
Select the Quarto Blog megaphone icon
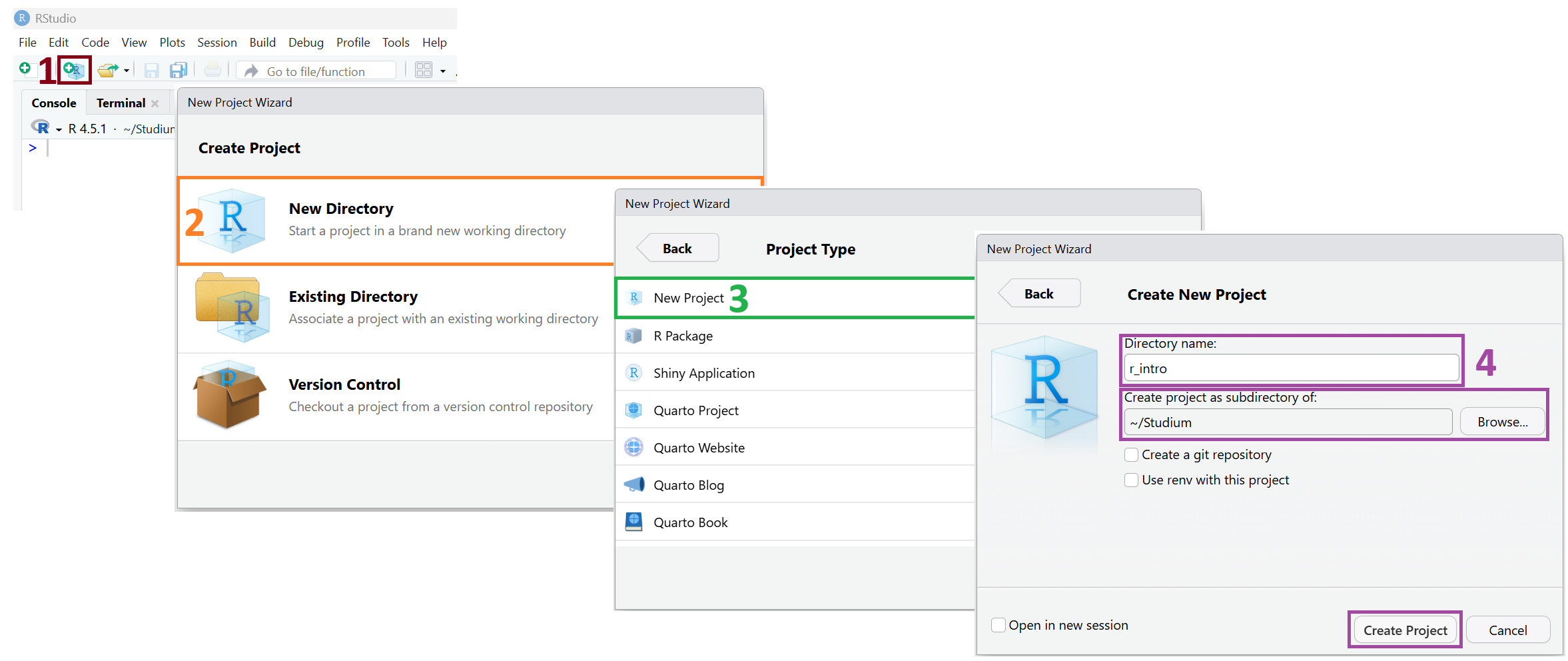[x=634, y=484]
